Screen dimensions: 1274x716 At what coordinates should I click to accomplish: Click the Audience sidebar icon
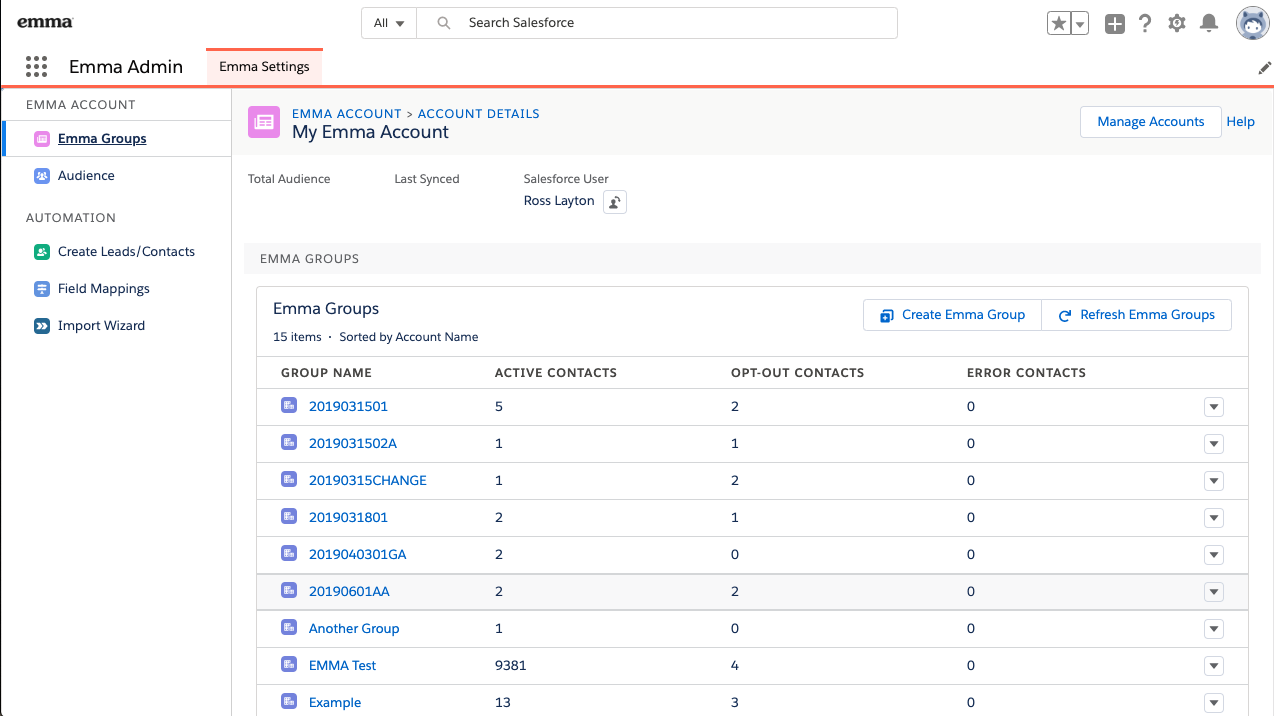[42, 176]
